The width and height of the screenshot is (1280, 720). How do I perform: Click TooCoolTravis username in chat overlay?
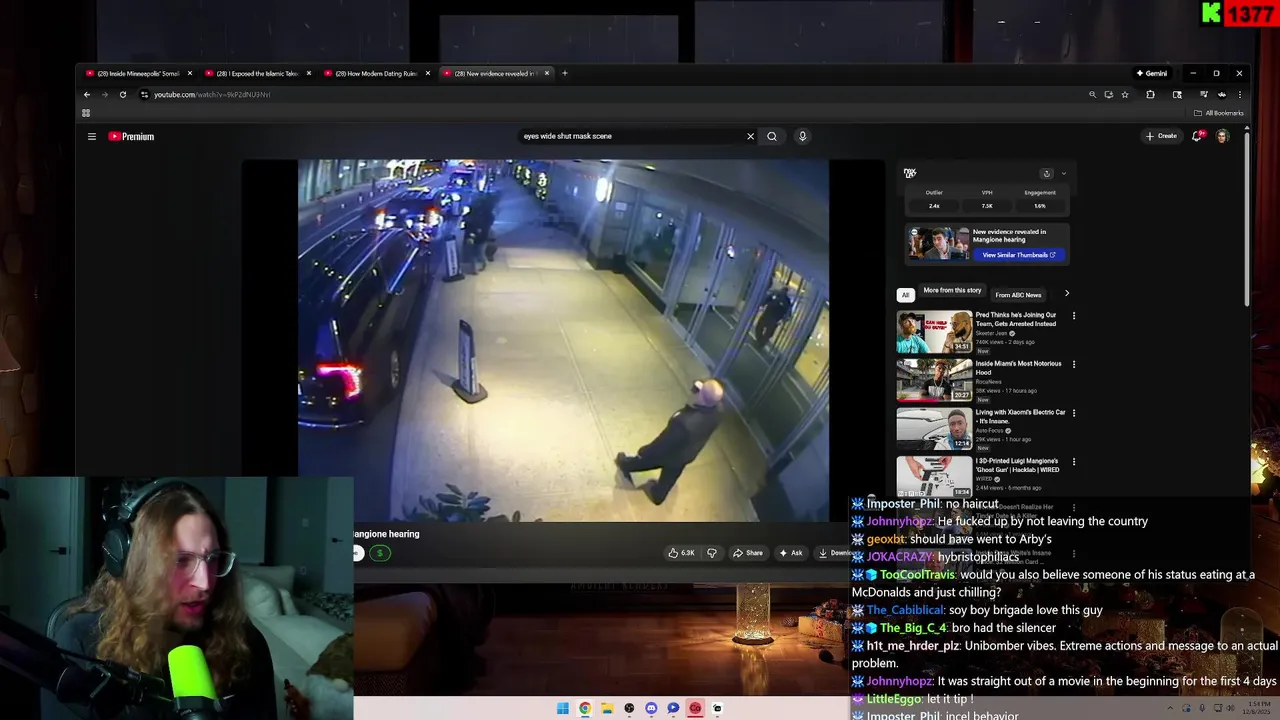[x=917, y=575]
